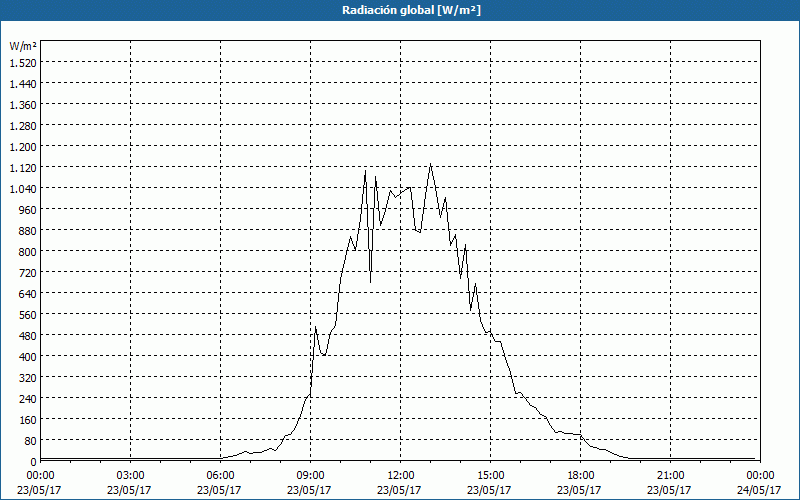Click the 12:00 x-axis time label
The width and height of the screenshot is (800, 500).
point(401,476)
